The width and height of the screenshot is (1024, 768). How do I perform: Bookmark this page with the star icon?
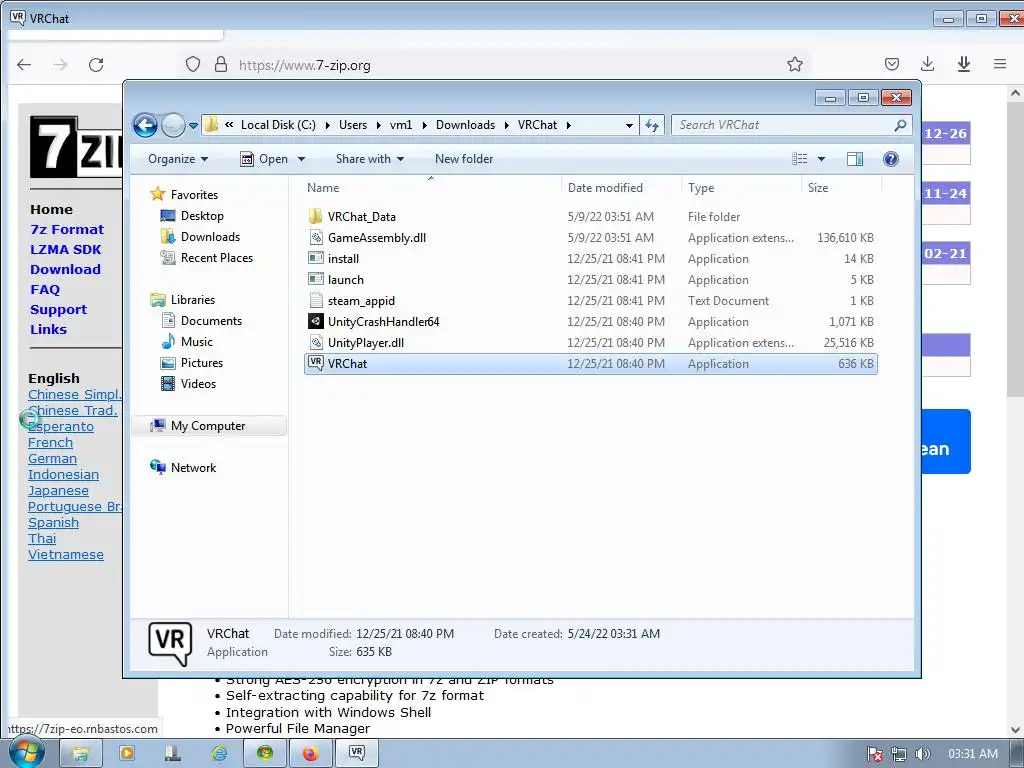point(794,64)
